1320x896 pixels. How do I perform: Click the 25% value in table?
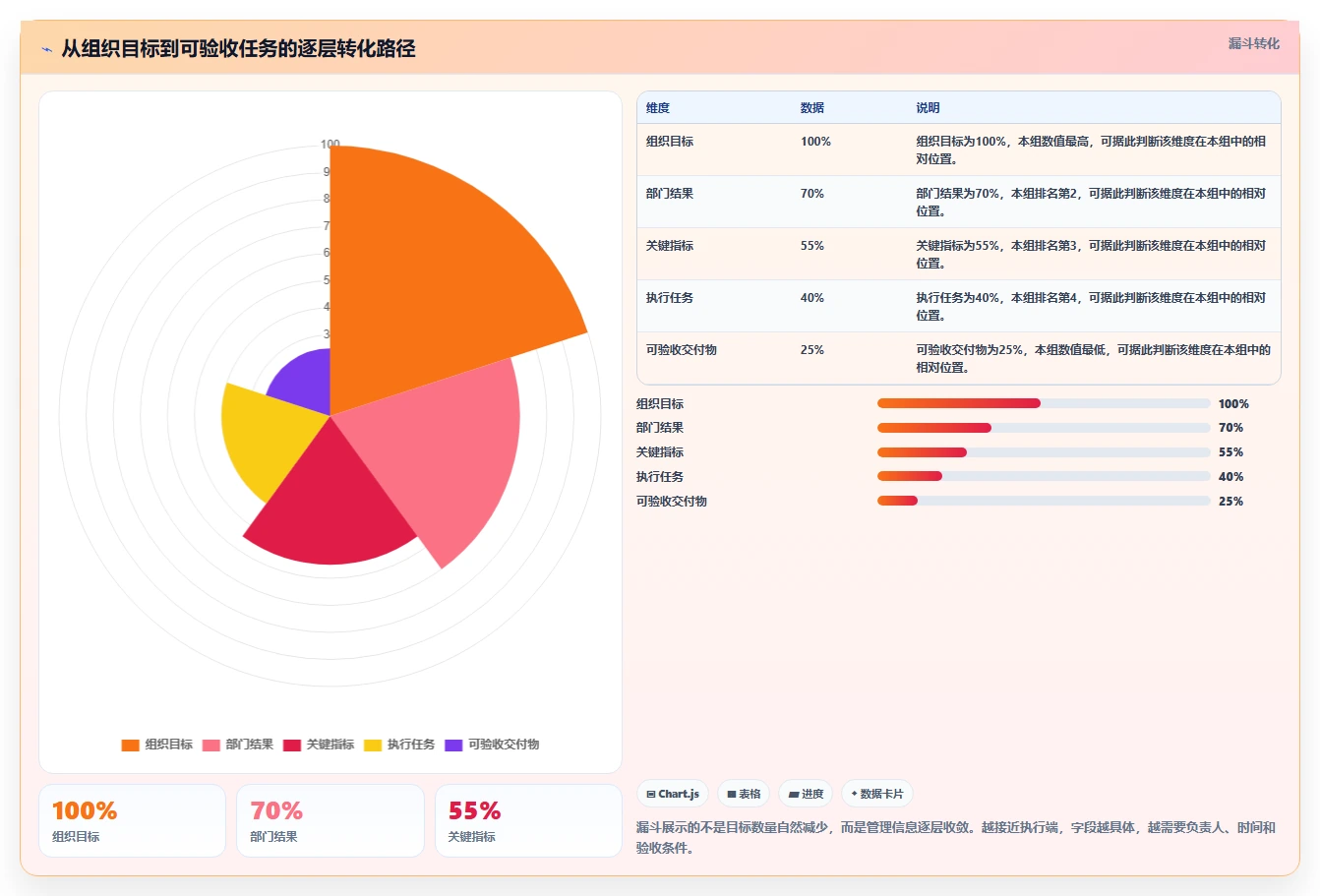812,350
